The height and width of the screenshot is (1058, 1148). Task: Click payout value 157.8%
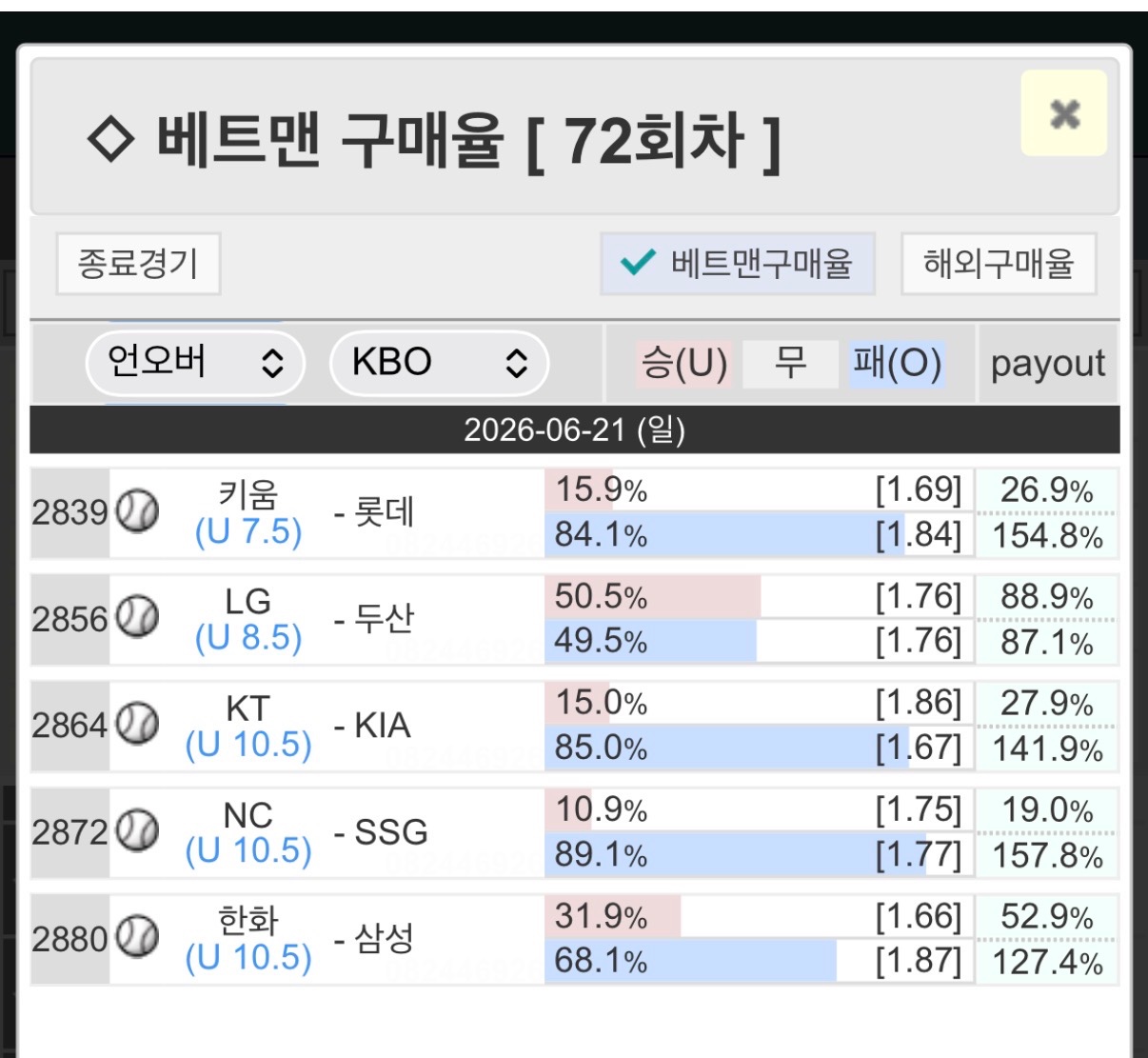[1047, 857]
